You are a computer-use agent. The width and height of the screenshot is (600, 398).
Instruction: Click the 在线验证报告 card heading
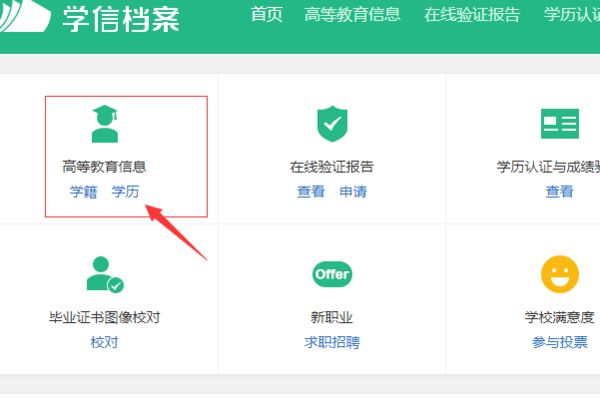click(x=332, y=167)
